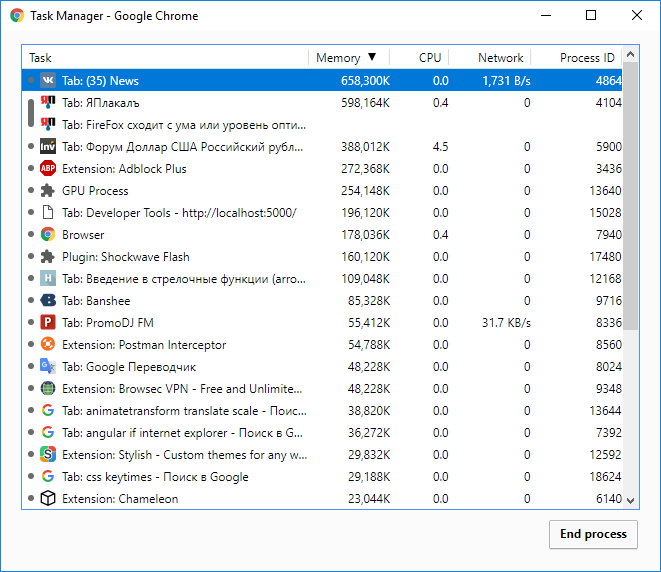661x572 pixels.
Task: Click the Chameleon extension cube icon
Action: 48,498
